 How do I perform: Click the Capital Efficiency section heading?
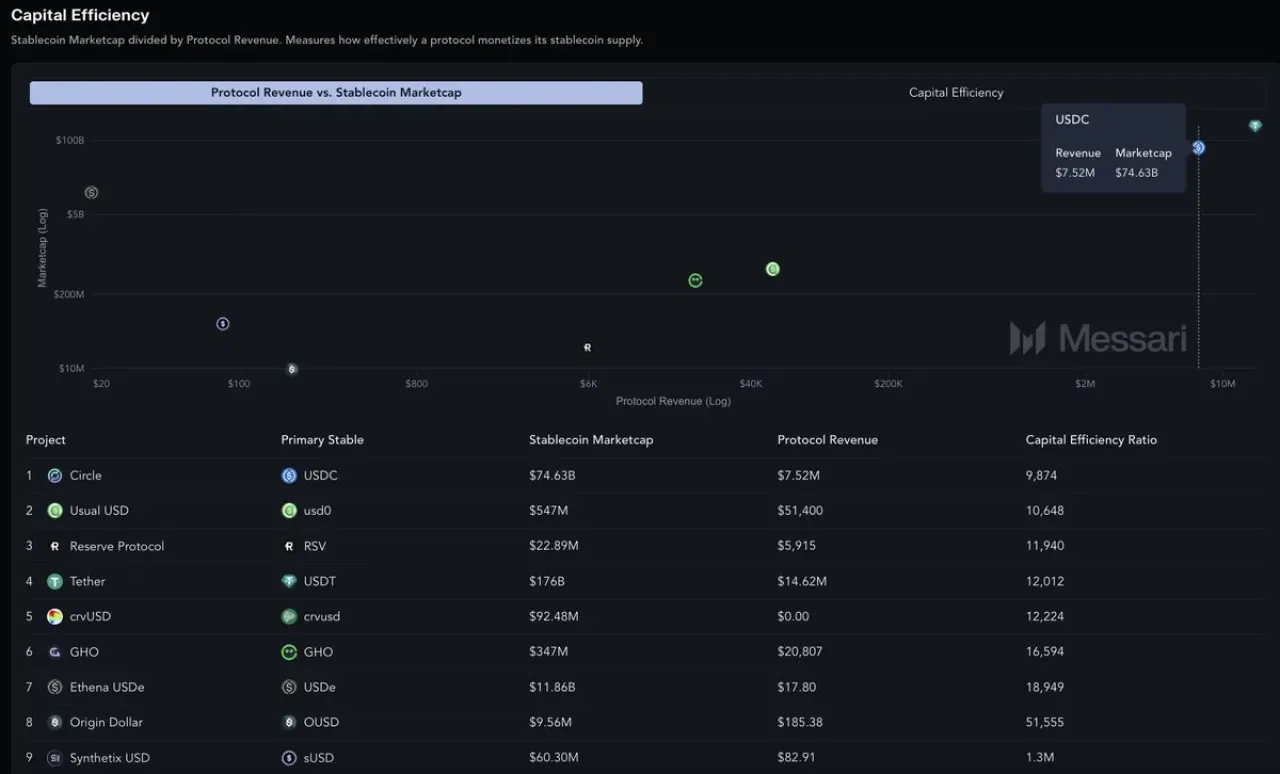click(80, 15)
